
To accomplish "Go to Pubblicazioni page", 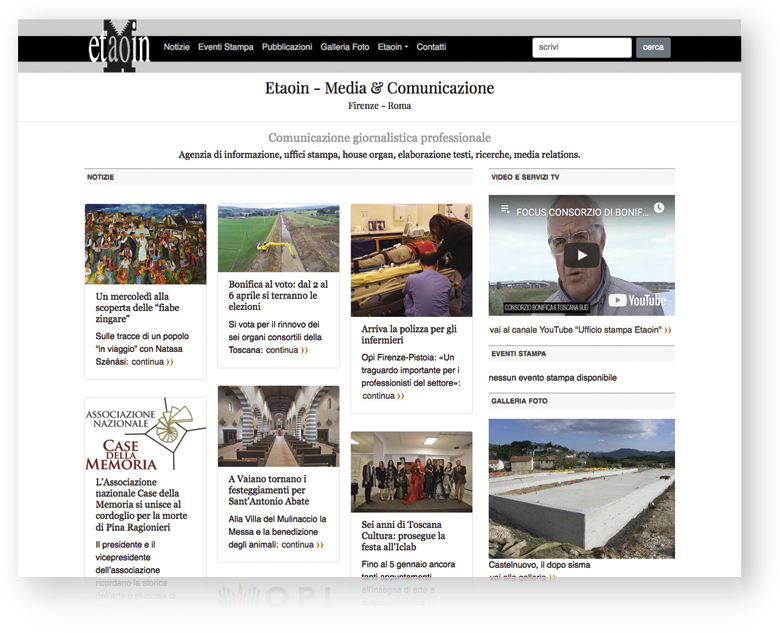I will pos(287,47).
